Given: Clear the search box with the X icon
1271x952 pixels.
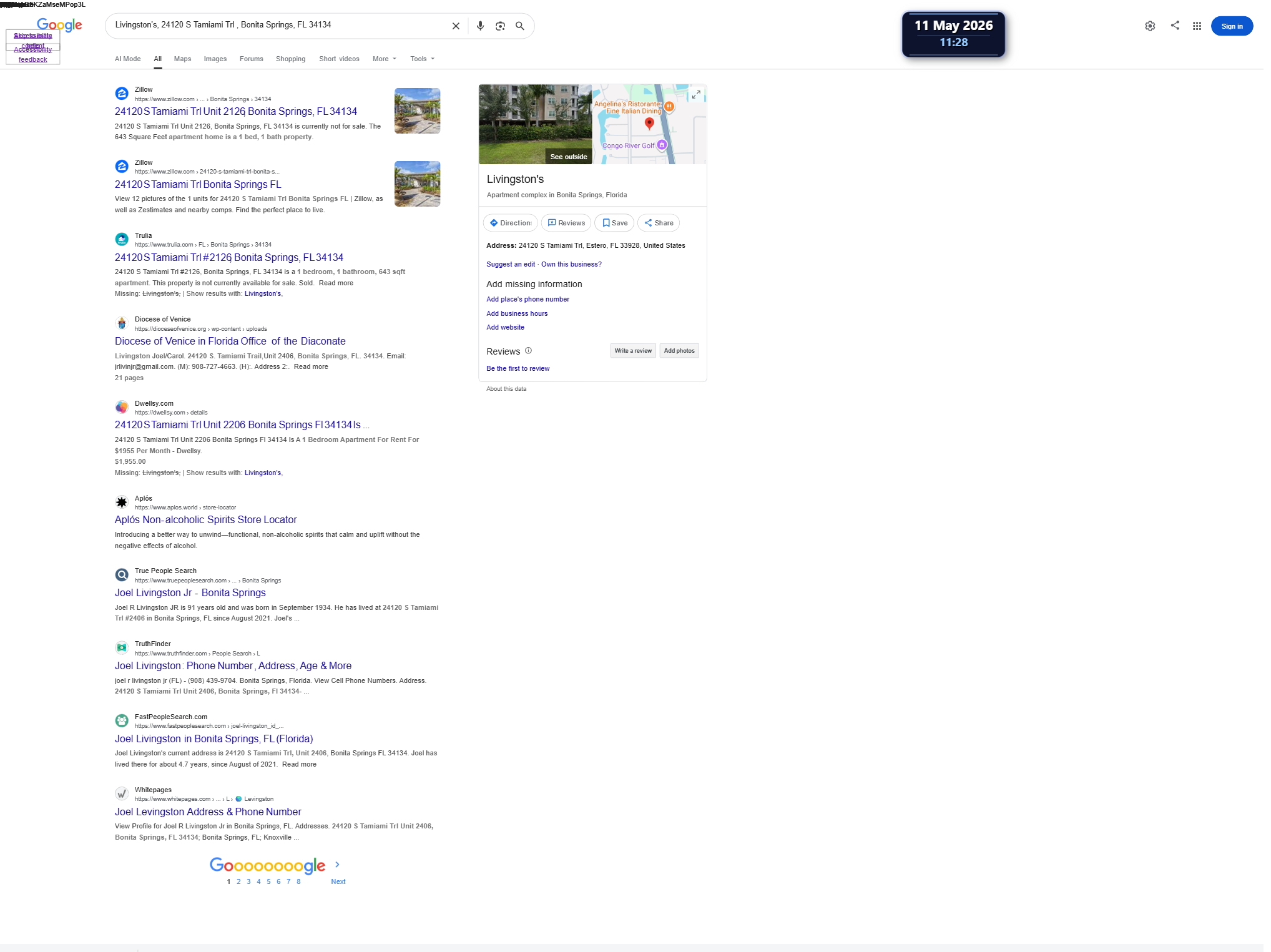Looking at the screenshot, I should point(456,26).
